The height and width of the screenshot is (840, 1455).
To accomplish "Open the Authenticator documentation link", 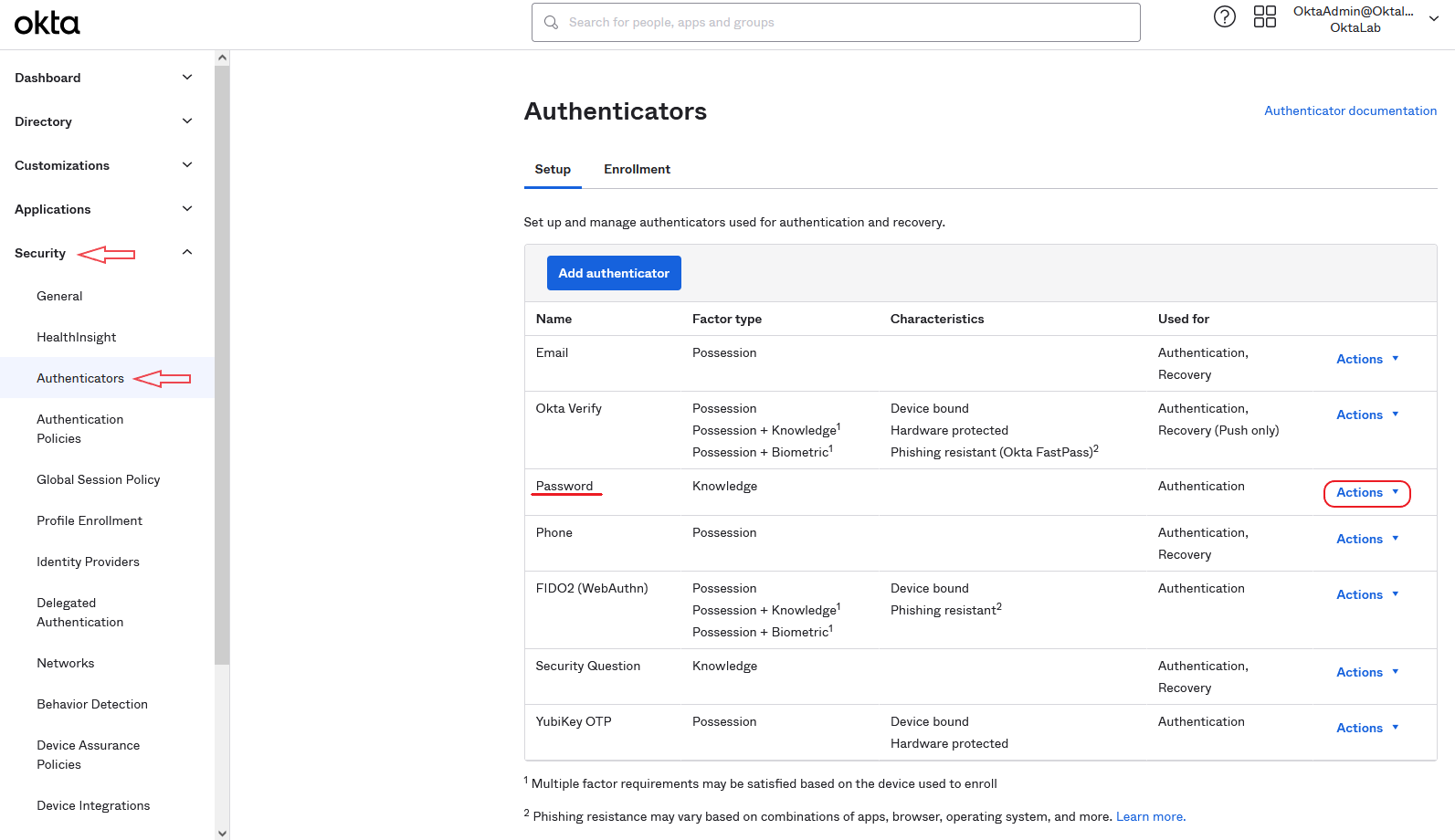I will coord(1350,111).
